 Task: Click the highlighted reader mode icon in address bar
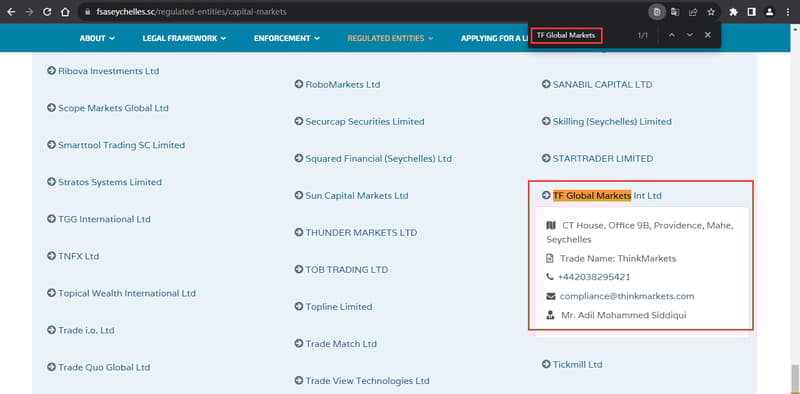pyautogui.click(x=657, y=12)
